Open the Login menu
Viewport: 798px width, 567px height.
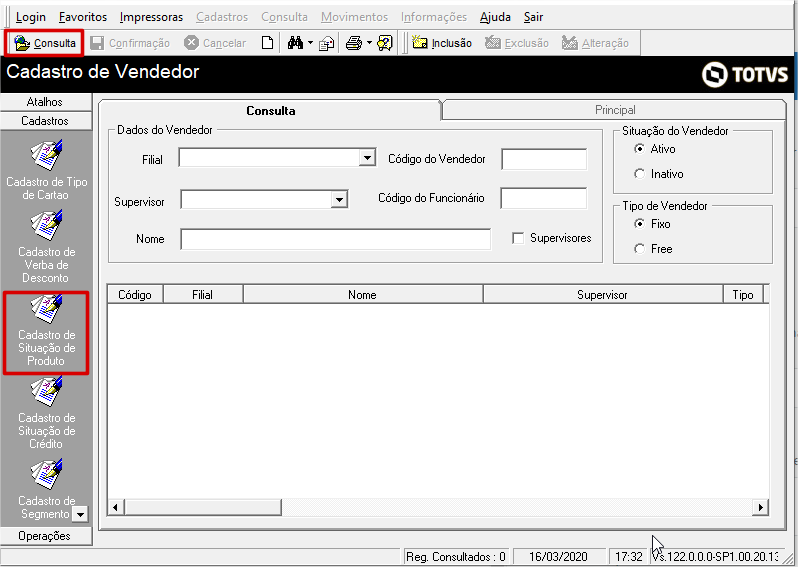pyautogui.click(x=31, y=17)
